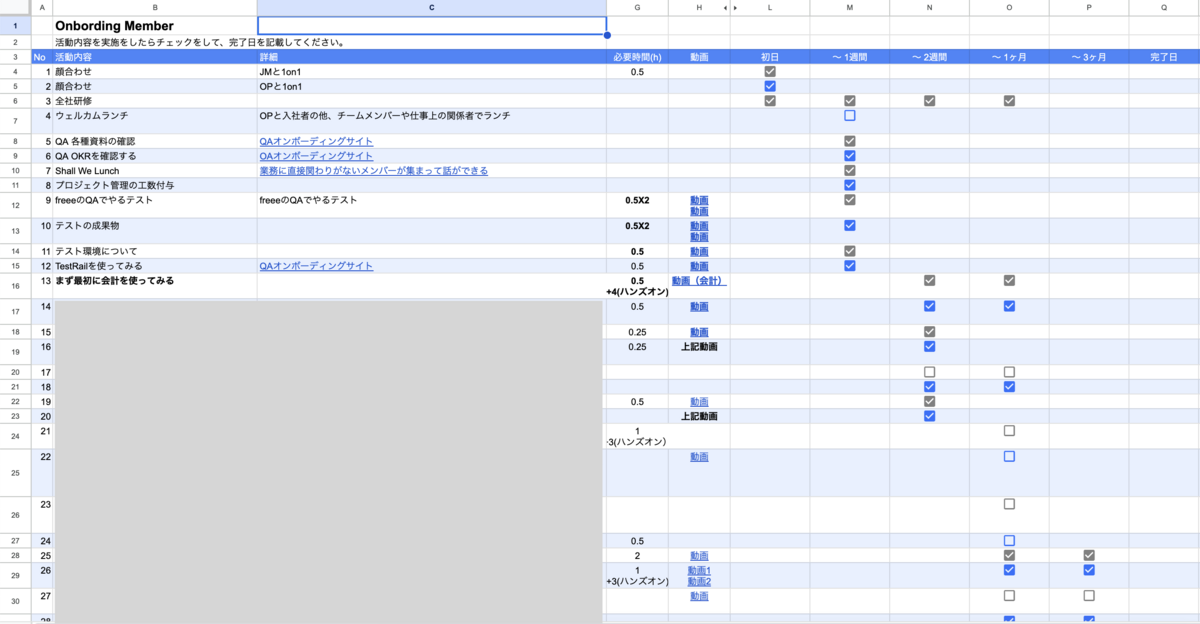Toggle ～1ヶ月 checkbox on 全社研修 row
The height and width of the screenshot is (624, 1200).
[x=1009, y=100]
